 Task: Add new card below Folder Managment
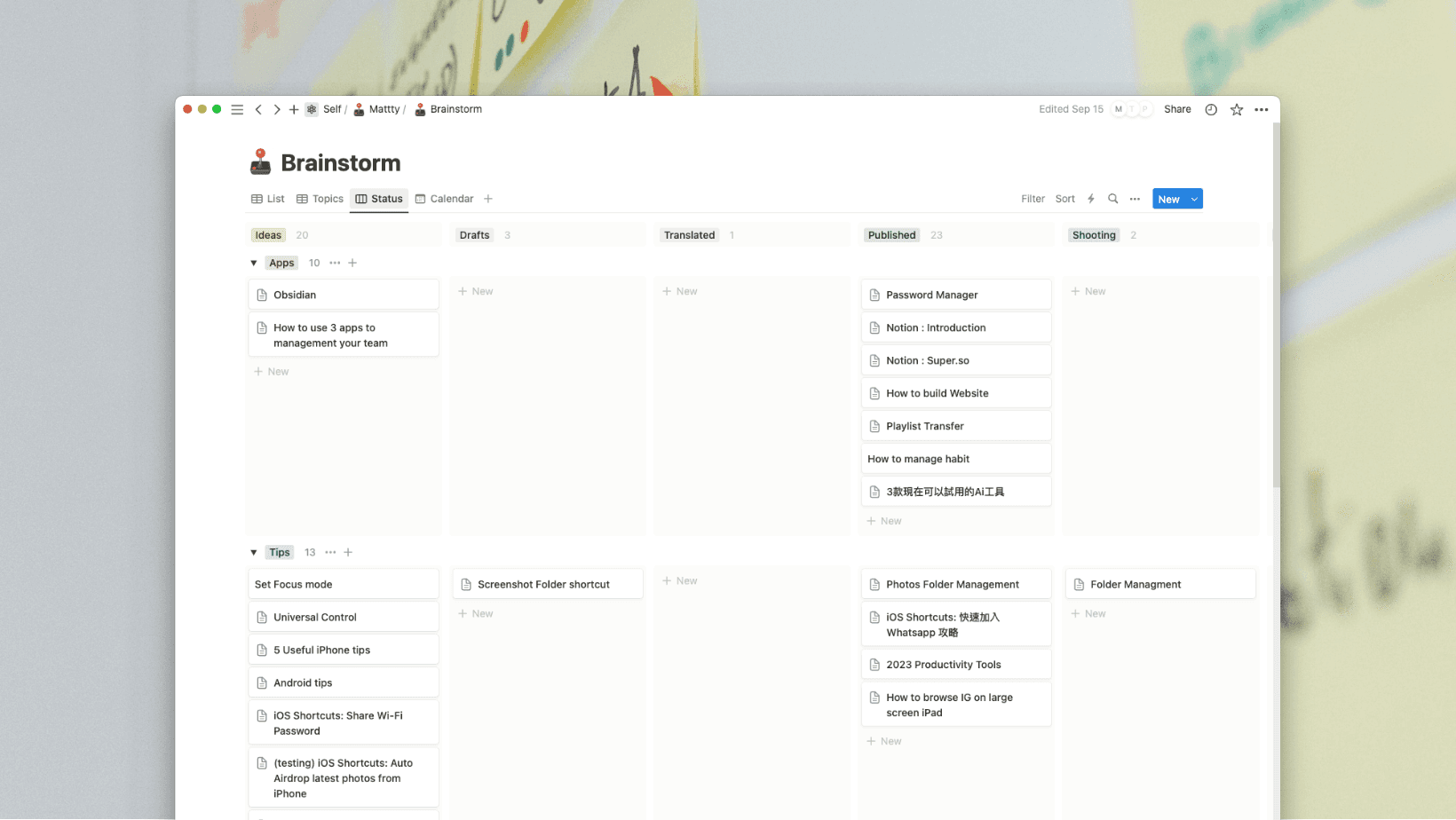coord(1088,613)
